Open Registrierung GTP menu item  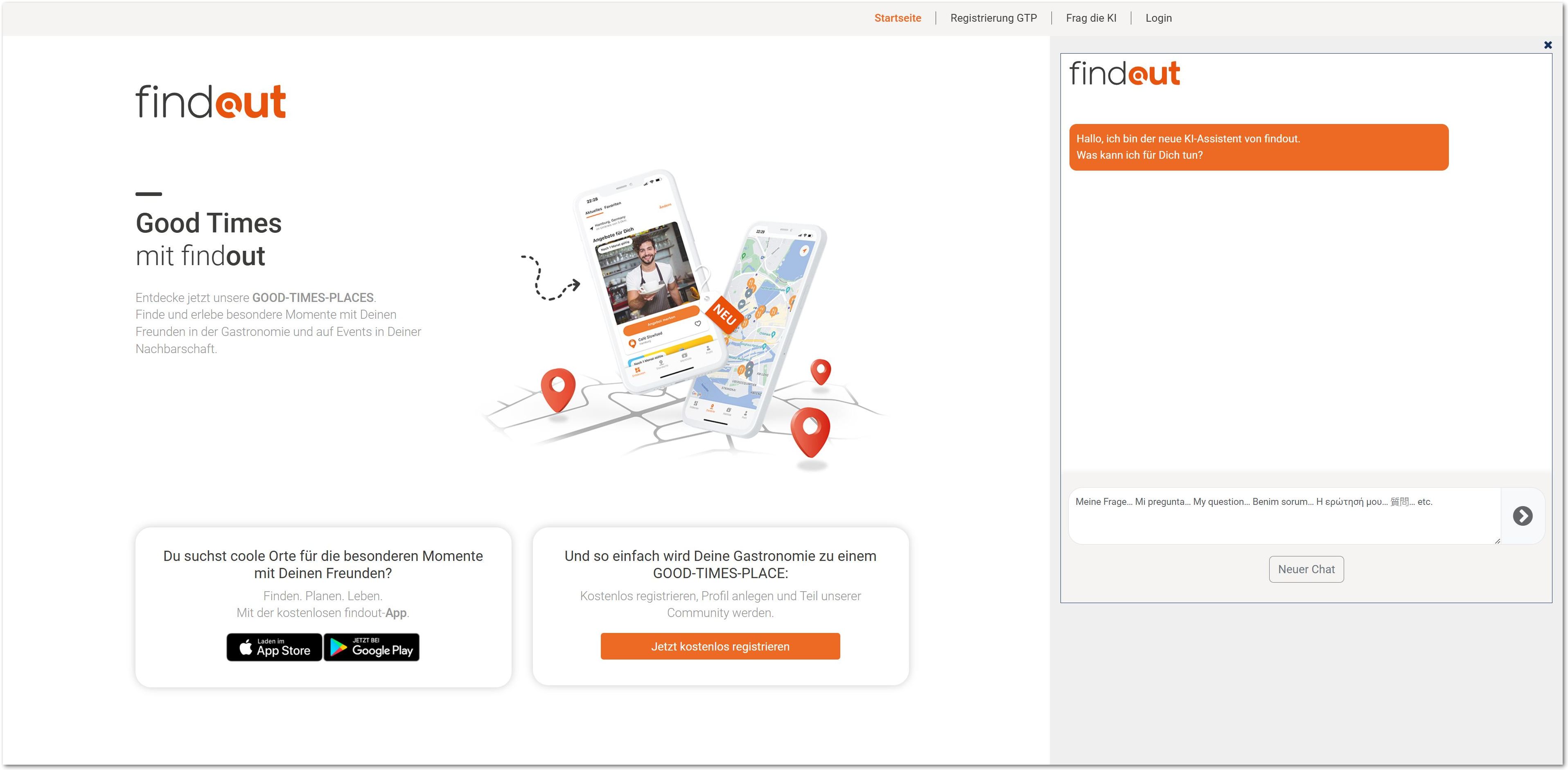pos(993,18)
